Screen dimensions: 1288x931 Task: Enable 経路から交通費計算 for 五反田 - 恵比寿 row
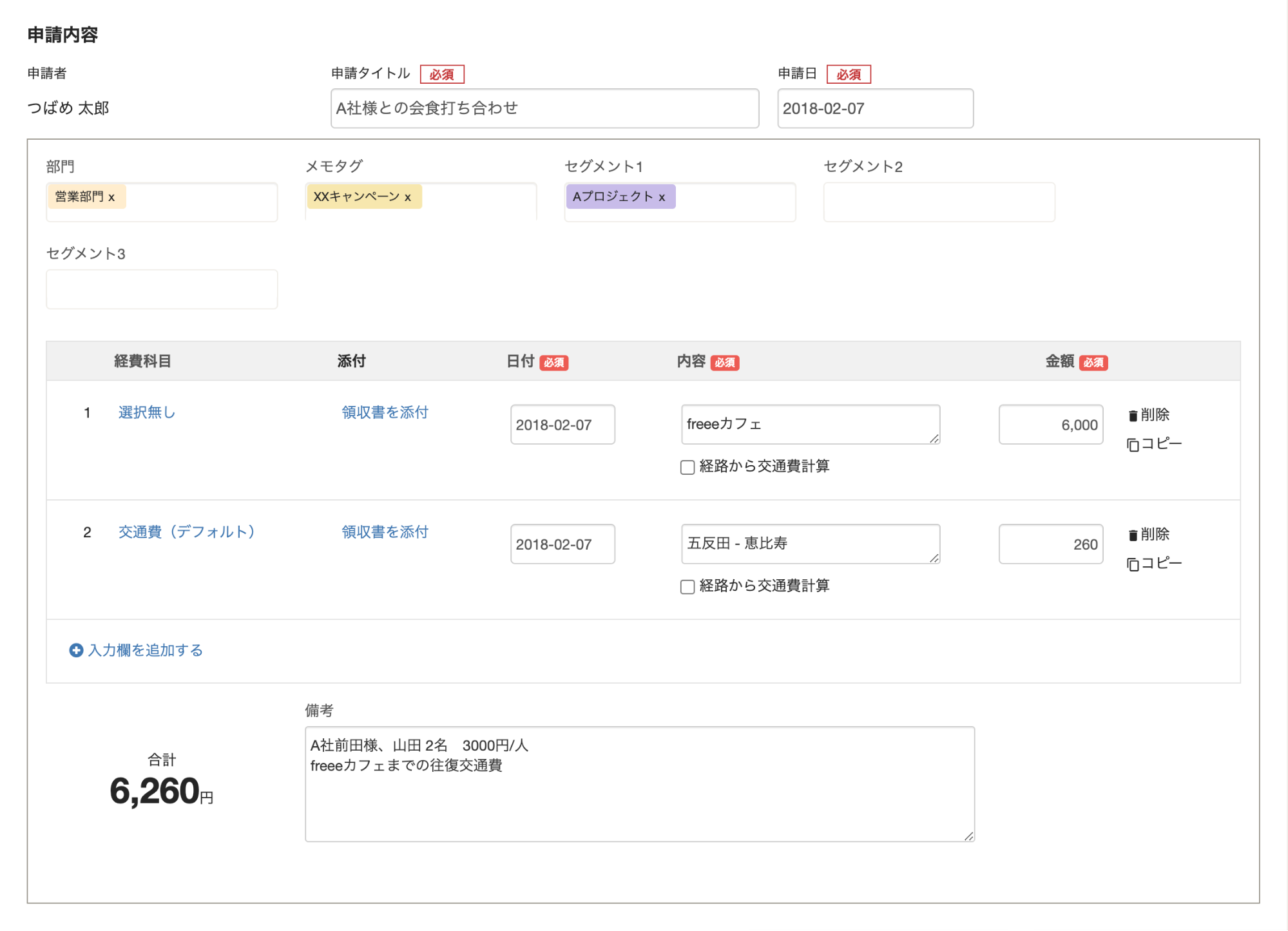pos(687,586)
